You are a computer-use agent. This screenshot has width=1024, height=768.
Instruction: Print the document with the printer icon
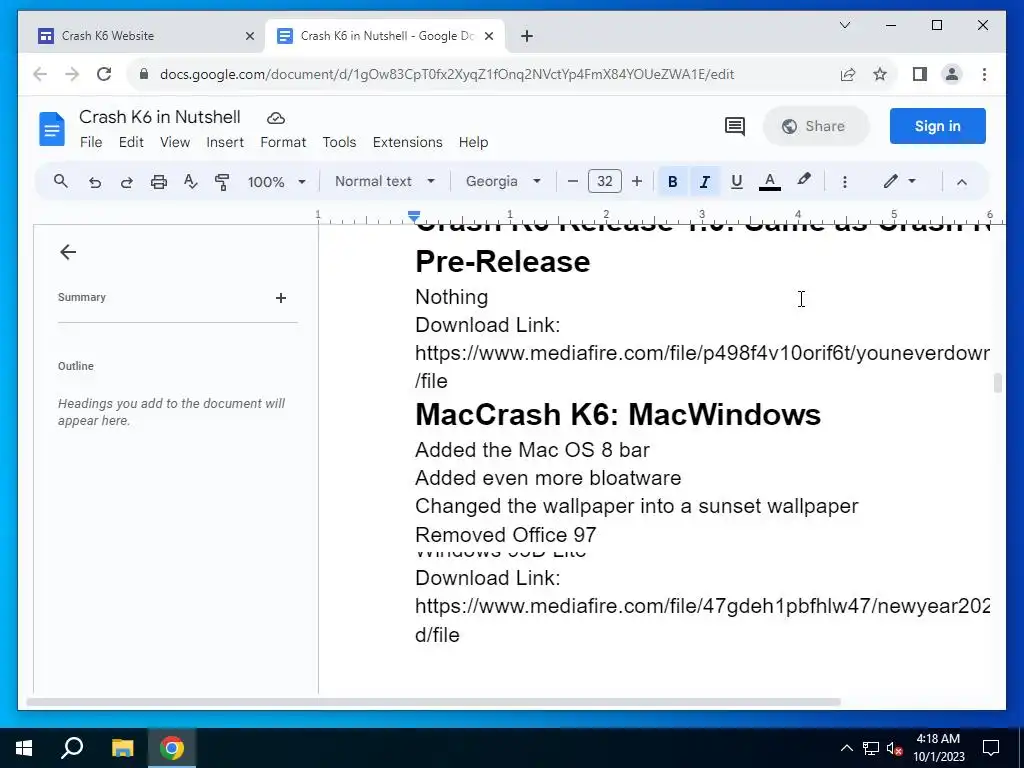pyautogui.click(x=159, y=182)
